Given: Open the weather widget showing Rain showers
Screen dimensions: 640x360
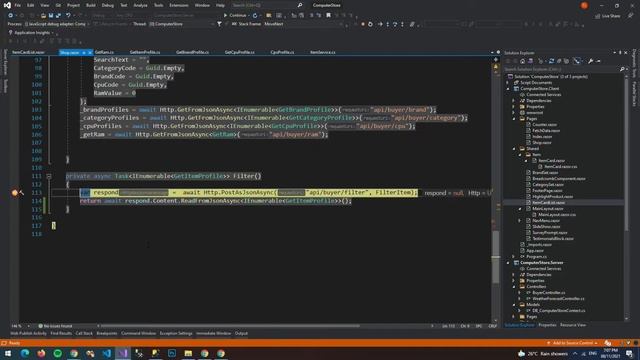Looking at the screenshot, I should coord(543,353).
